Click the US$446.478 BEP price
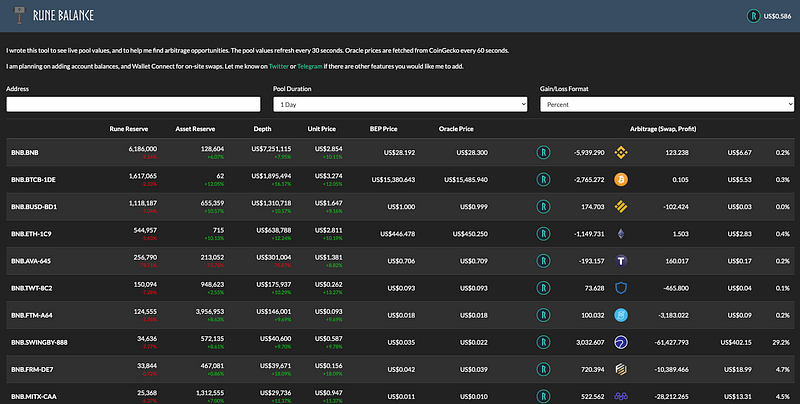Viewport: 800px width, 404px height. [x=397, y=234]
